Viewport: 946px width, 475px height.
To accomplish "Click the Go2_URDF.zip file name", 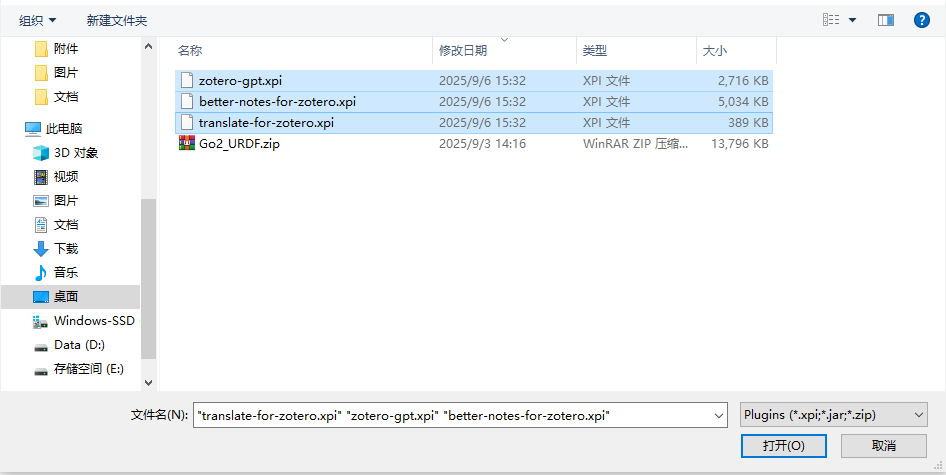I will 240,144.
